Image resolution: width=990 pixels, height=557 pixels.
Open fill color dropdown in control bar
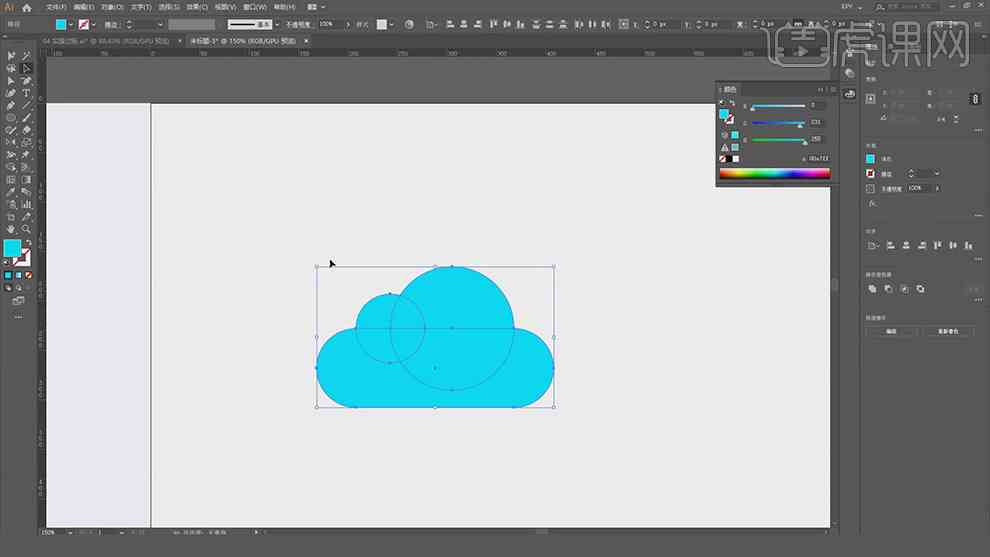click(x=71, y=25)
